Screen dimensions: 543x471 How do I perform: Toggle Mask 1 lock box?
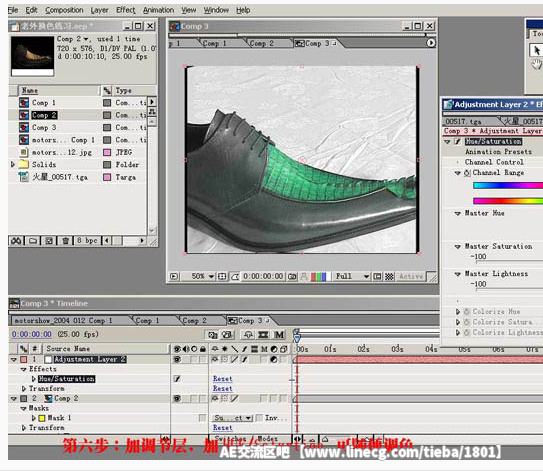(203, 418)
